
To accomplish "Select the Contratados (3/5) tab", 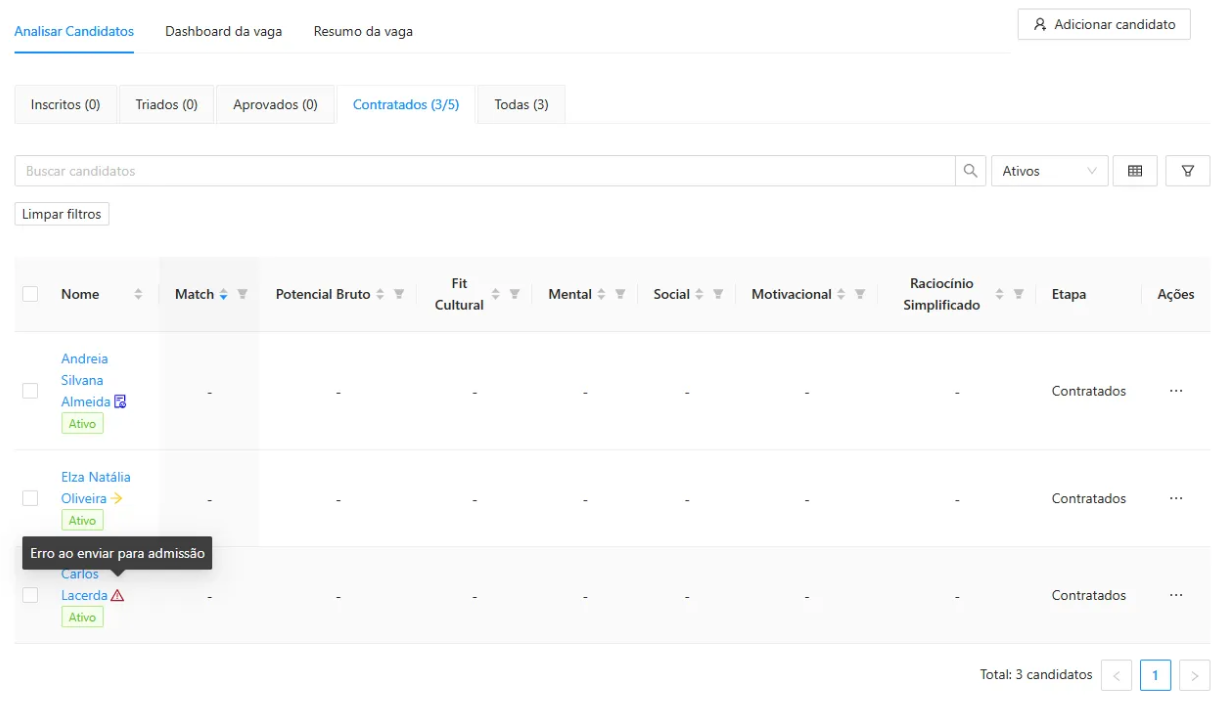I will coord(406,105).
